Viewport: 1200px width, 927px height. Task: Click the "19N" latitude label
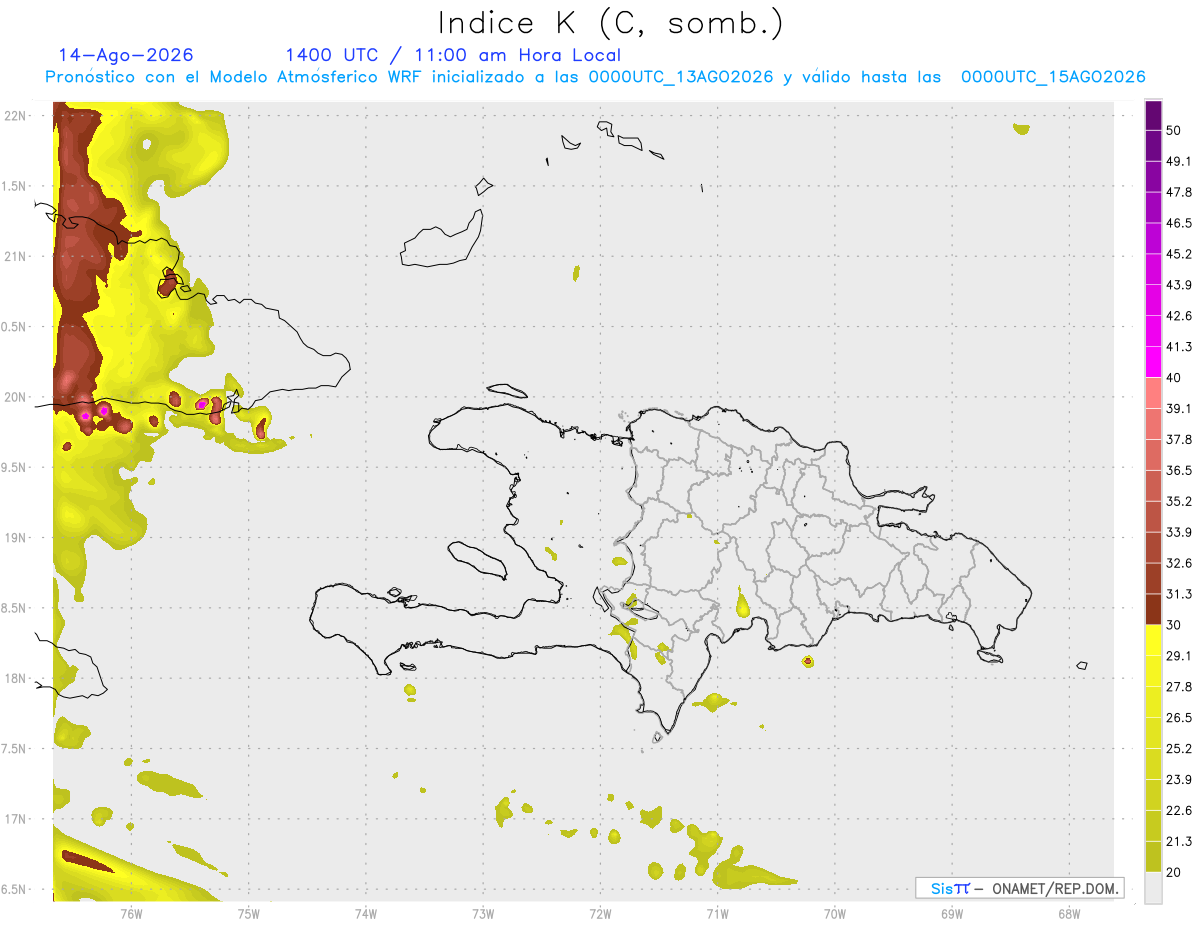click(16, 538)
